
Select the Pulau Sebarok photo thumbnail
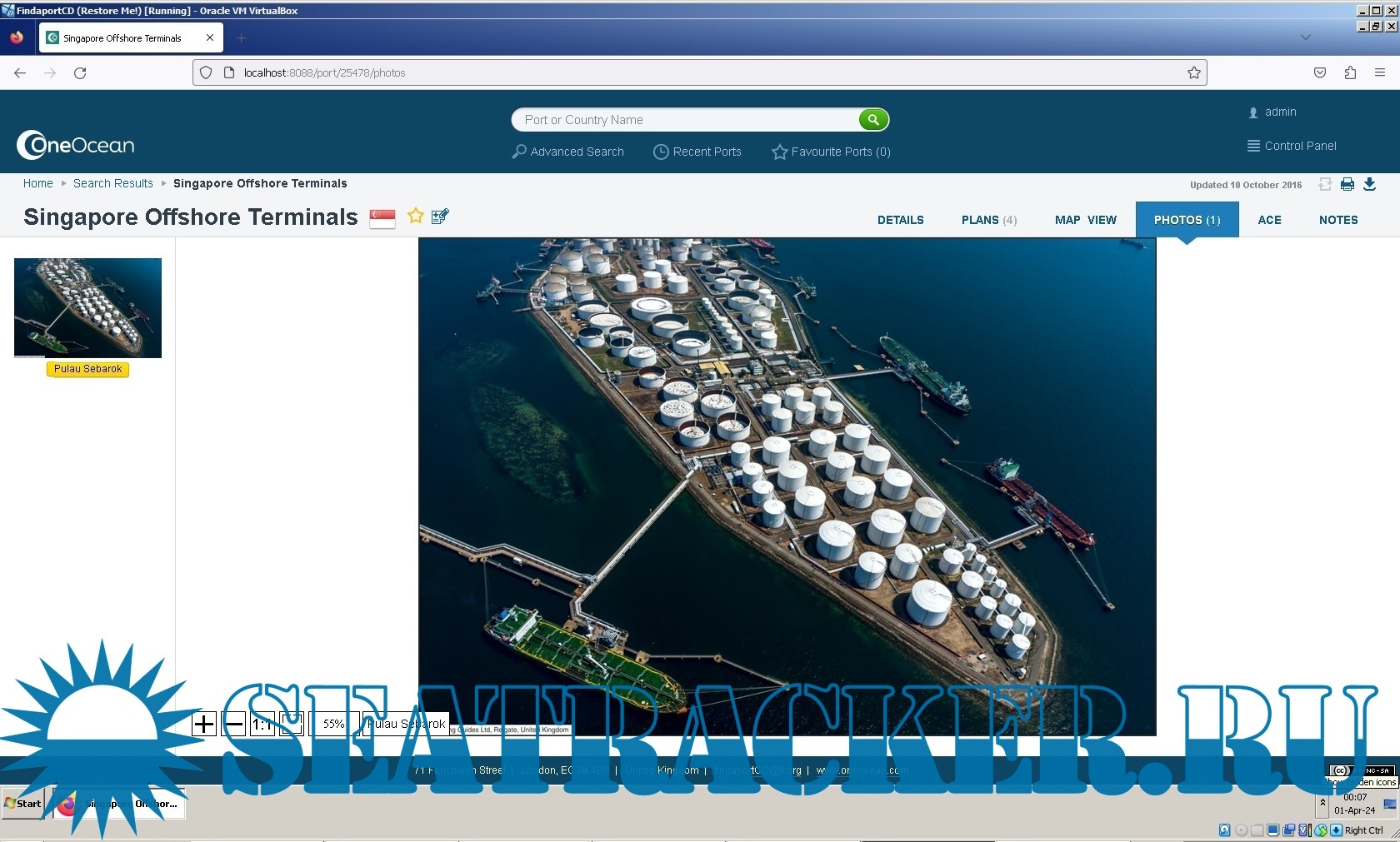(x=87, y=307)
